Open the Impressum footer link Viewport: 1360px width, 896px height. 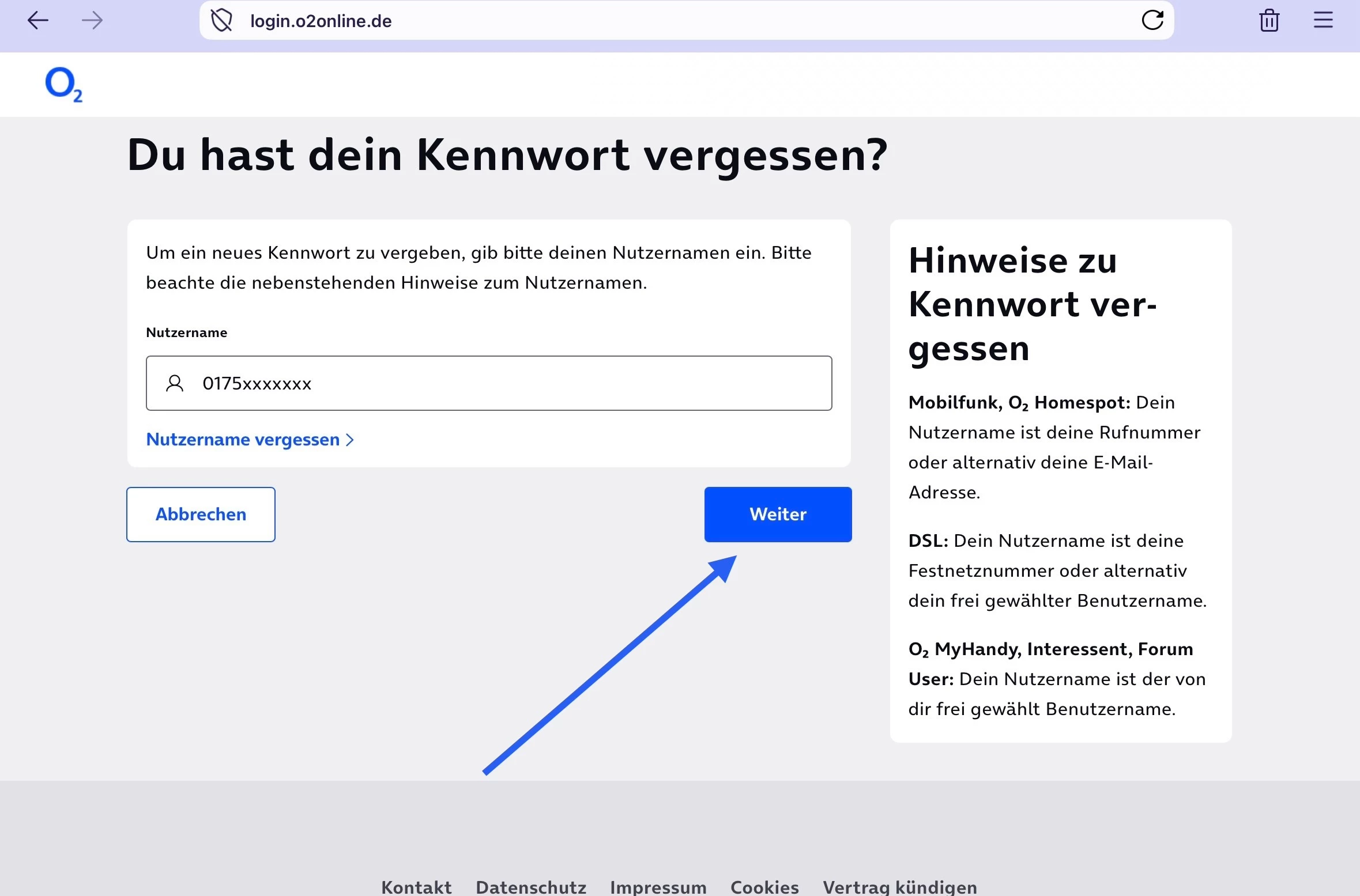point(658,887)
